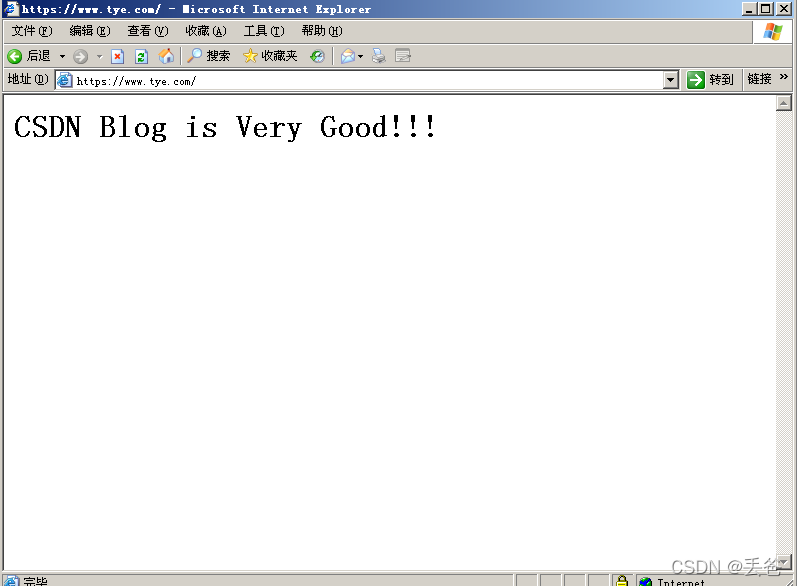Click the 链接 links toolbar label

click(759, 79)
